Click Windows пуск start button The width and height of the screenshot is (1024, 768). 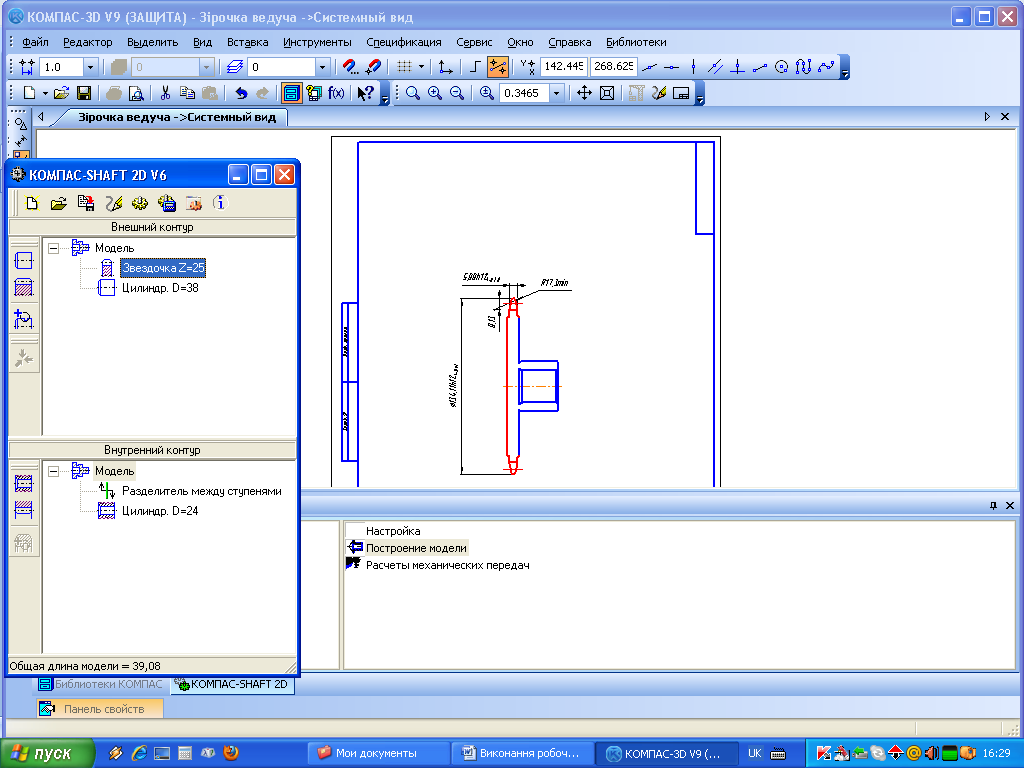[47, 753]
